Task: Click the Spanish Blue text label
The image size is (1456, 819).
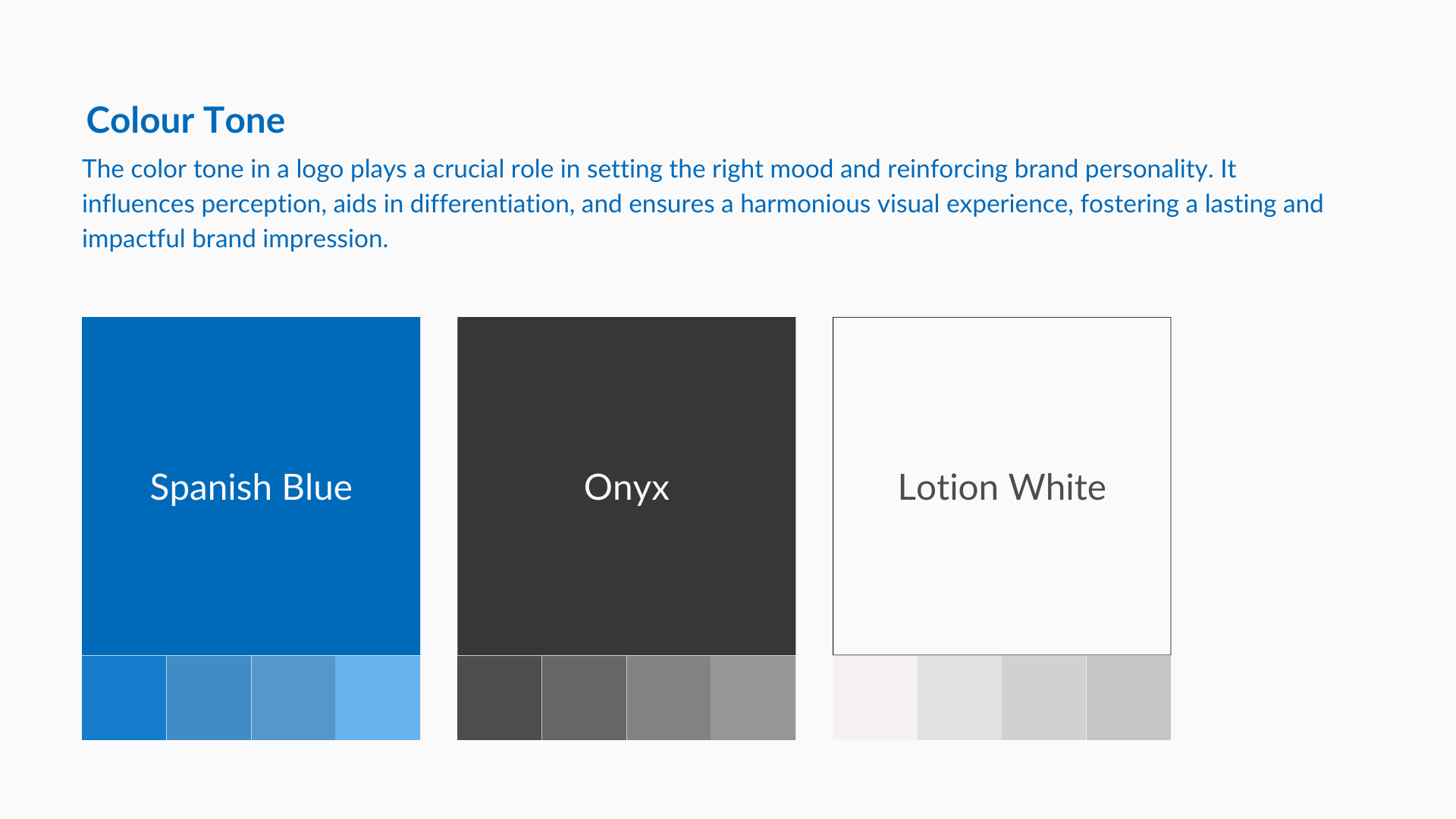Action: point(251,487)
